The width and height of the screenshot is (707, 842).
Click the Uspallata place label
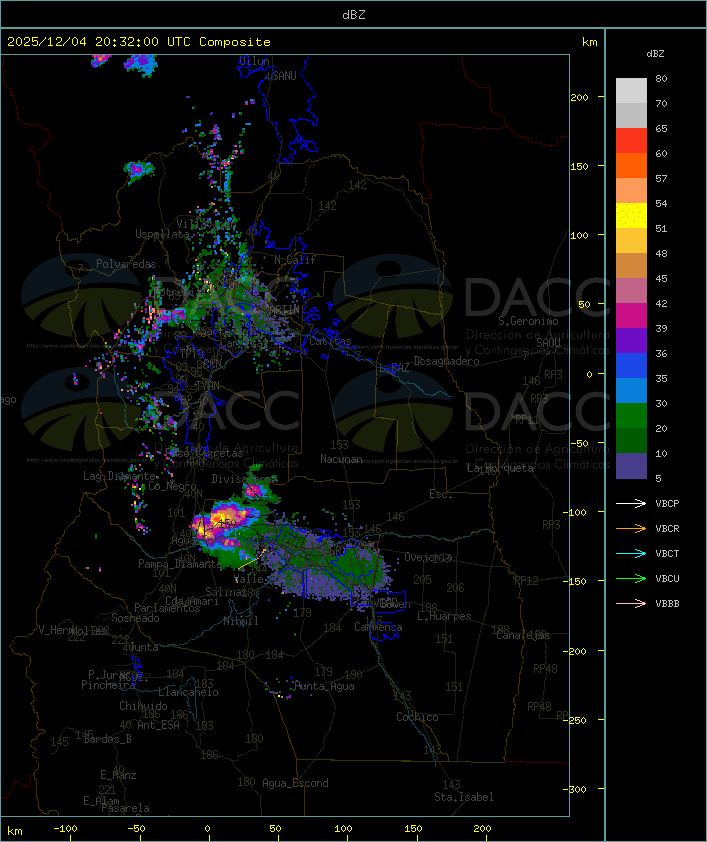click(x=162, y=234)
